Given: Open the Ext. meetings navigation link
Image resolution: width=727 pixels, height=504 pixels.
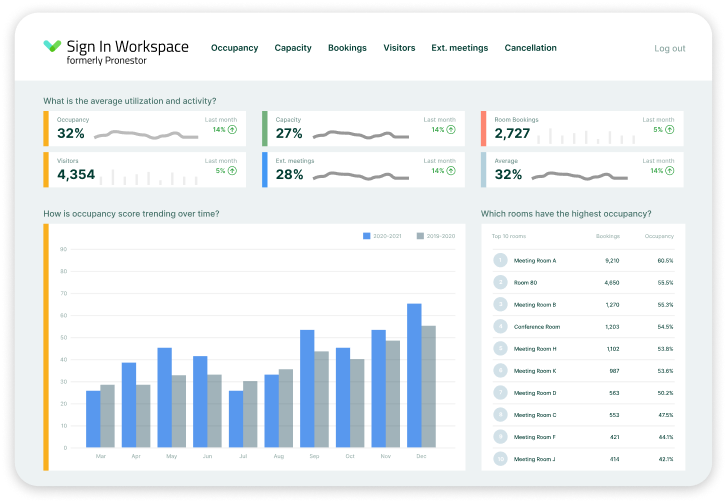Looking at the screenshot, I should click(459, 48).
